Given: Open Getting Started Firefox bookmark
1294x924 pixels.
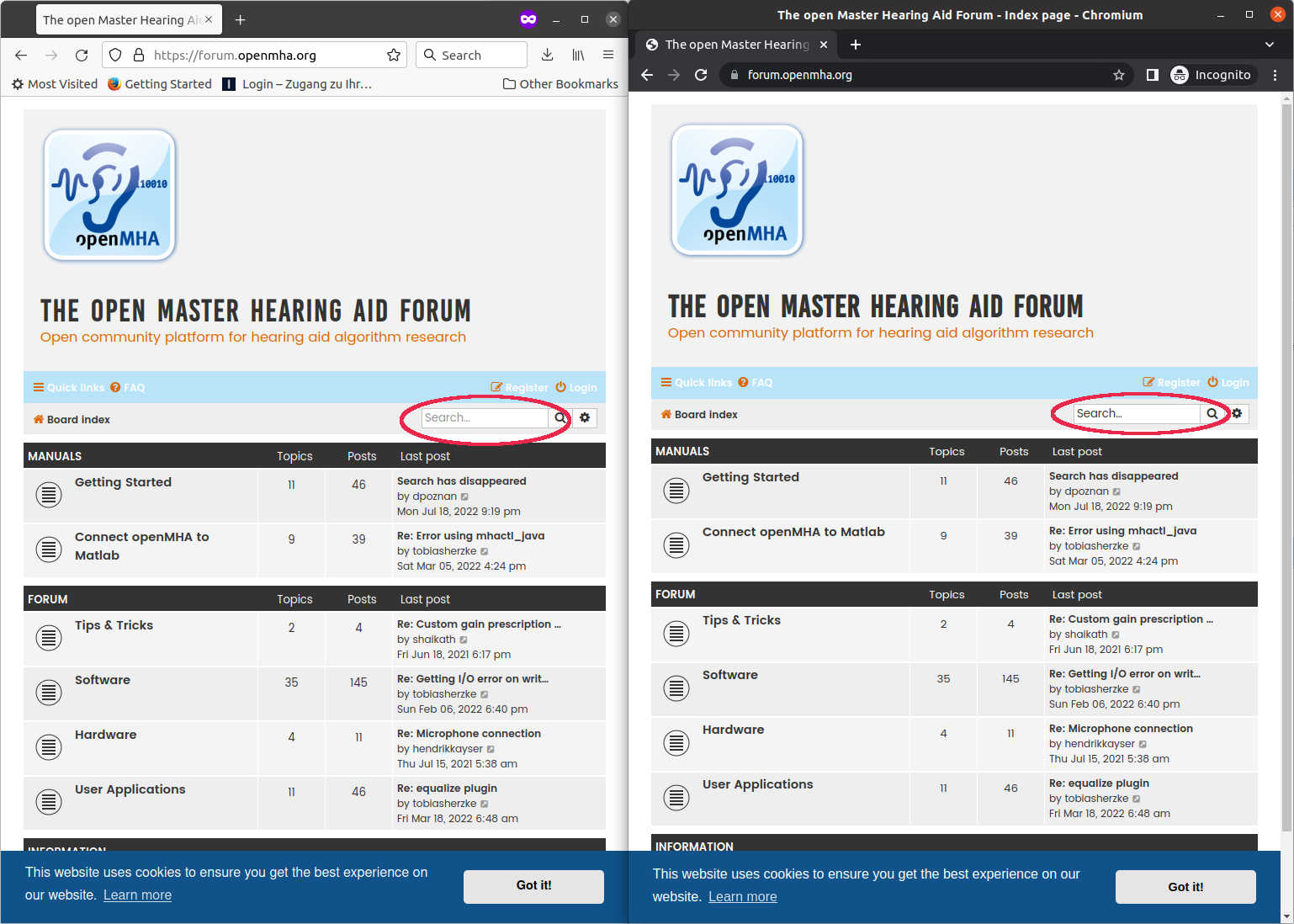Looking at the screenshot, I should (x=160, y=84).
